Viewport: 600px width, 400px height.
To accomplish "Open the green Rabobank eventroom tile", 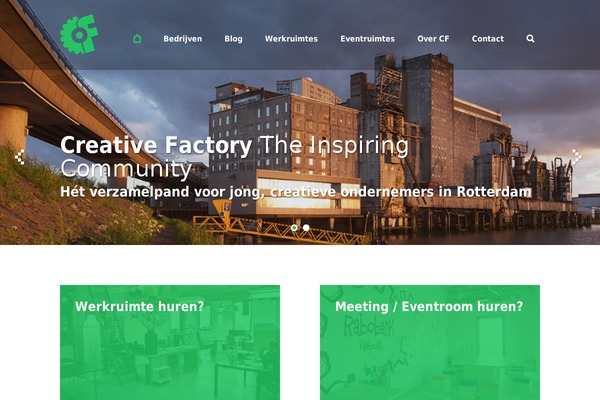I will pyautogui.click(x=430, y=343).
